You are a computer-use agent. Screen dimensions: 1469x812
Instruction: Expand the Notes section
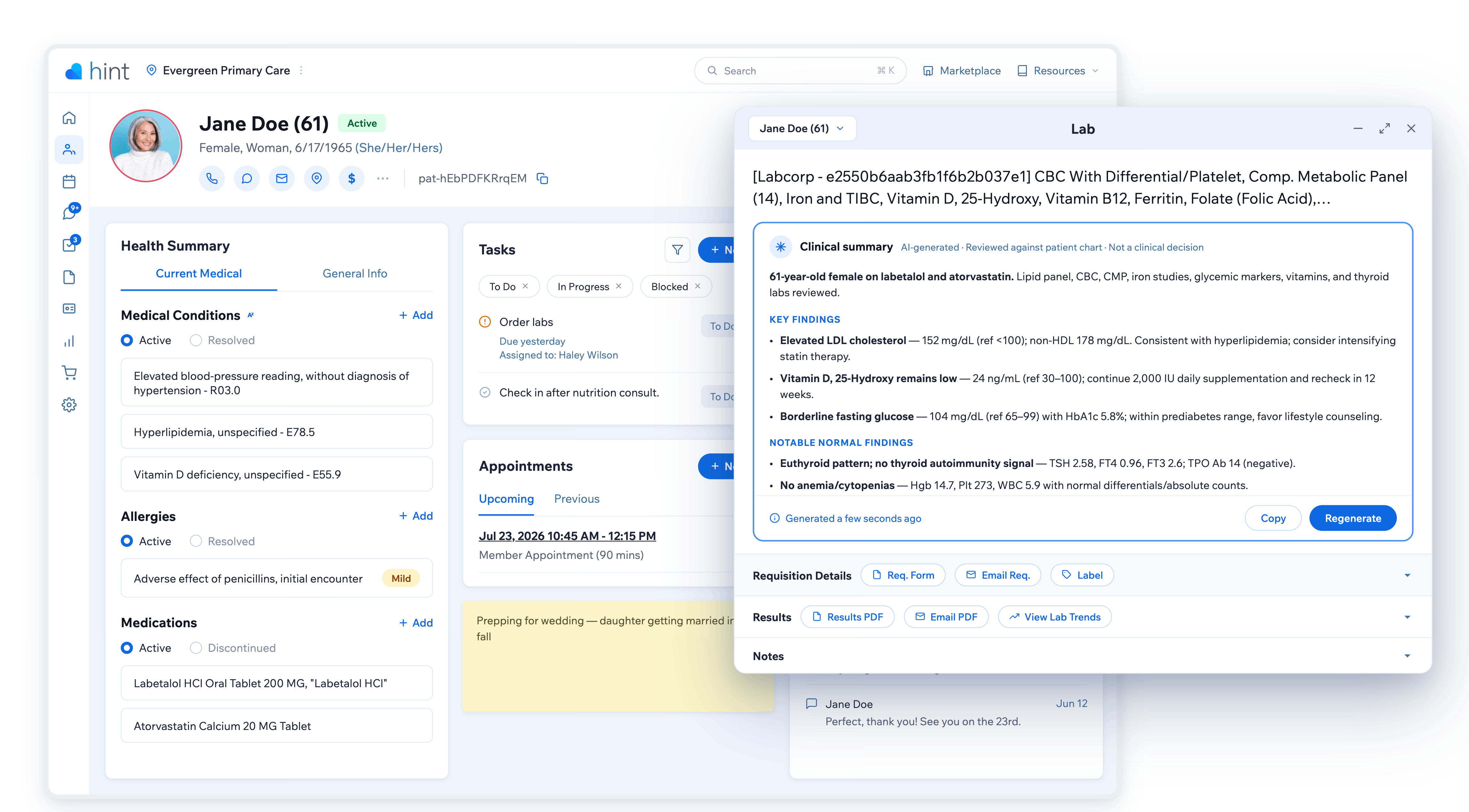click(1407, 656)
